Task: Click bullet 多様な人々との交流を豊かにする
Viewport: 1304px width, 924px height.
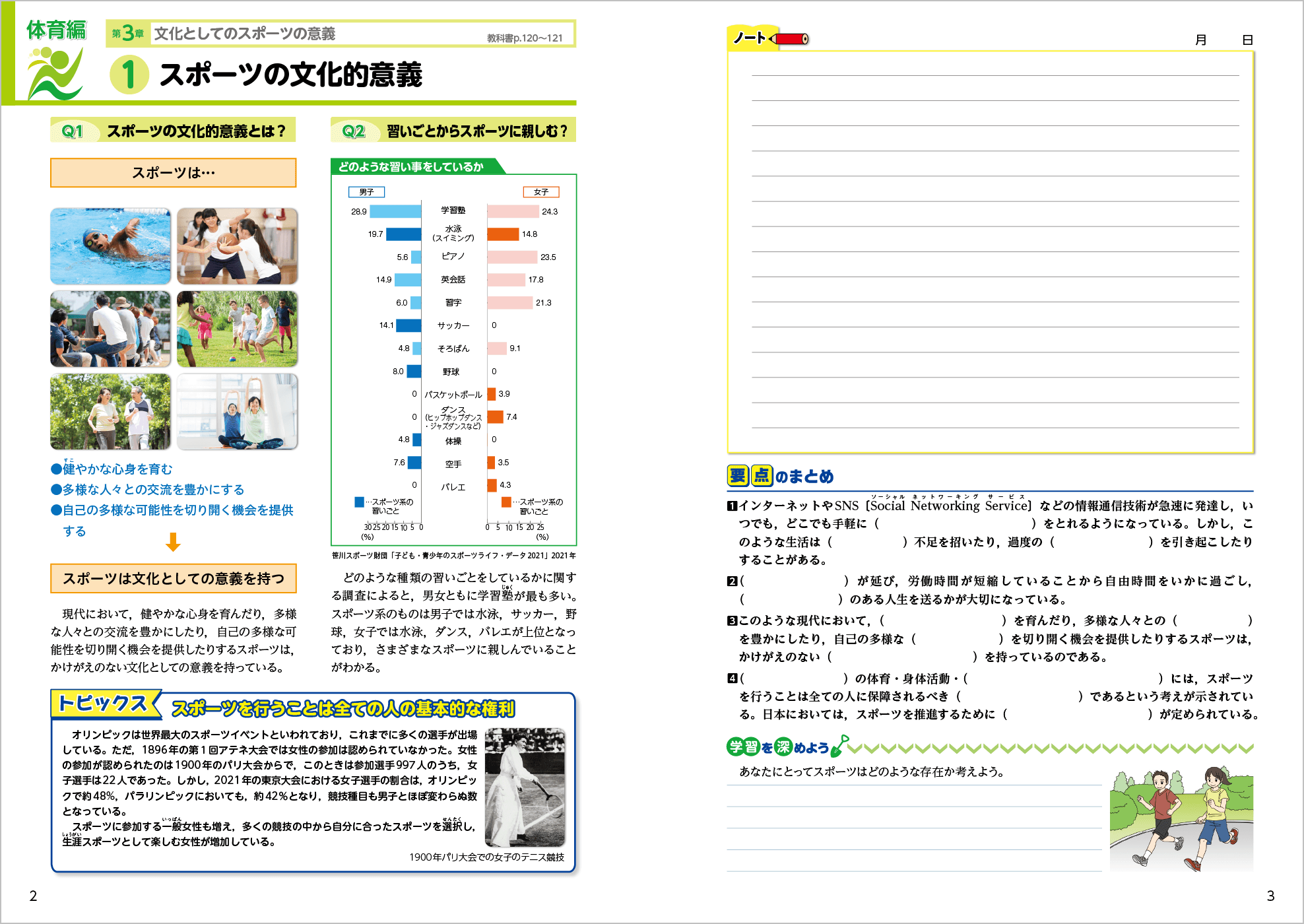Action: (148, 489)
